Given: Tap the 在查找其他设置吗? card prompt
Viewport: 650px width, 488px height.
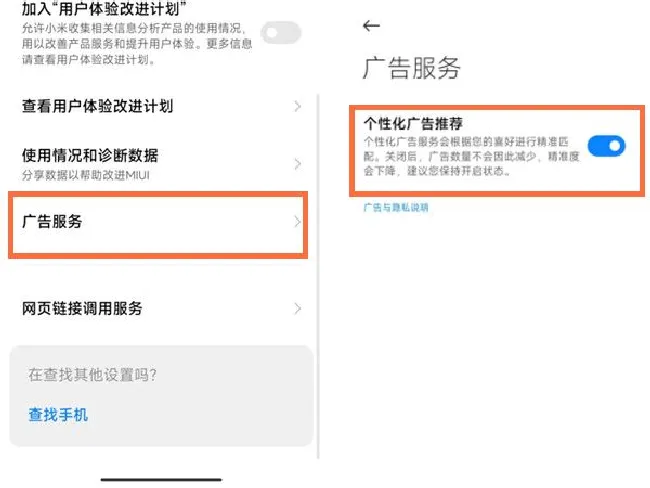Looking at the screenshot, I should coord(92,375).
